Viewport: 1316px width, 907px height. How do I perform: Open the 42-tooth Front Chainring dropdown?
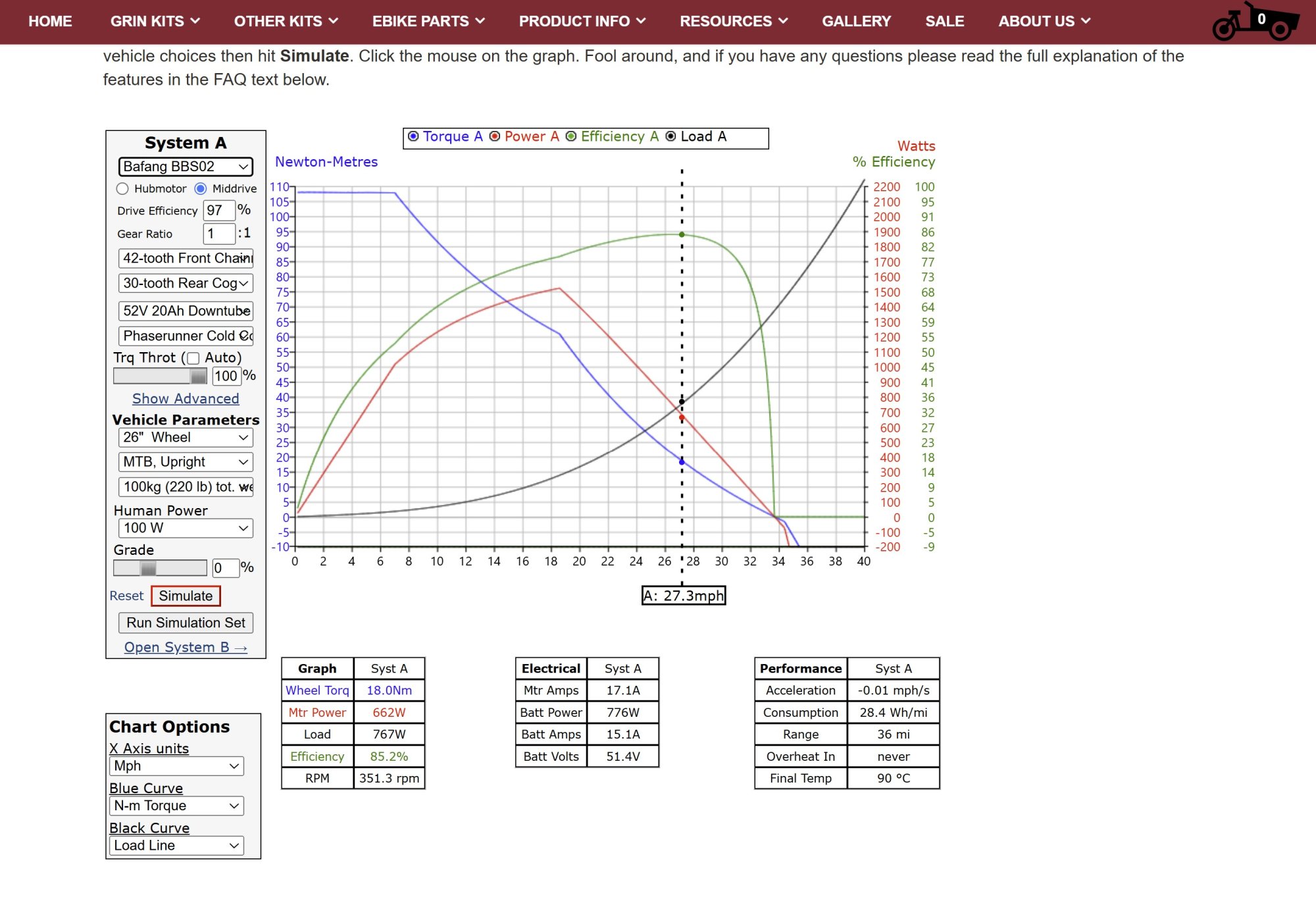click(x=186, y=258)
